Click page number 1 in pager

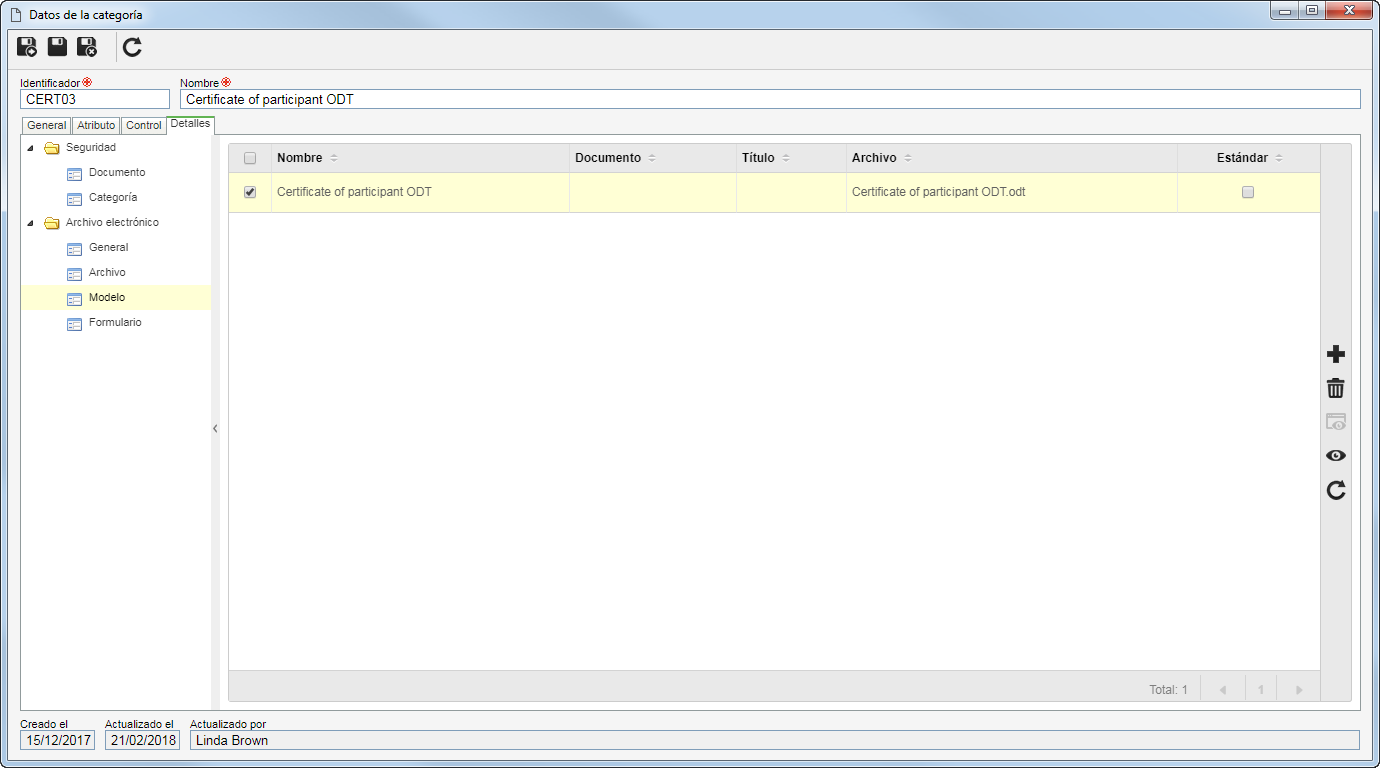[1261, 690]
